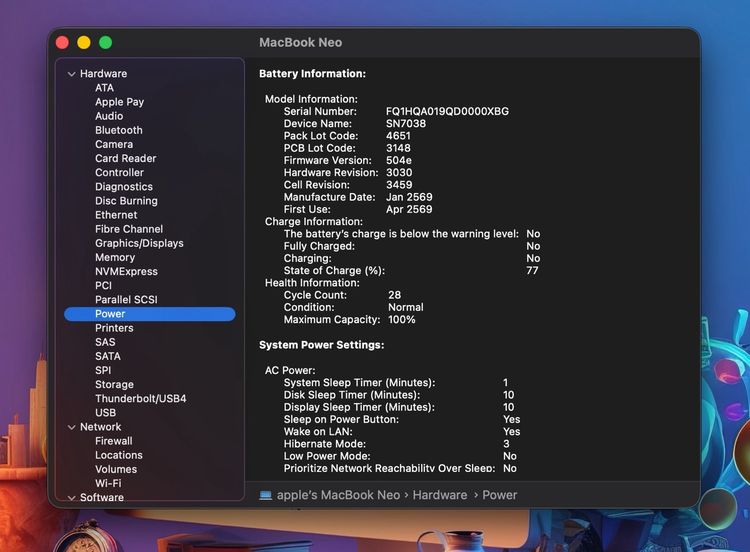Click the Condition value Normal
The image size is (750, 552).
pyautogui.click(x=406, y=308)
